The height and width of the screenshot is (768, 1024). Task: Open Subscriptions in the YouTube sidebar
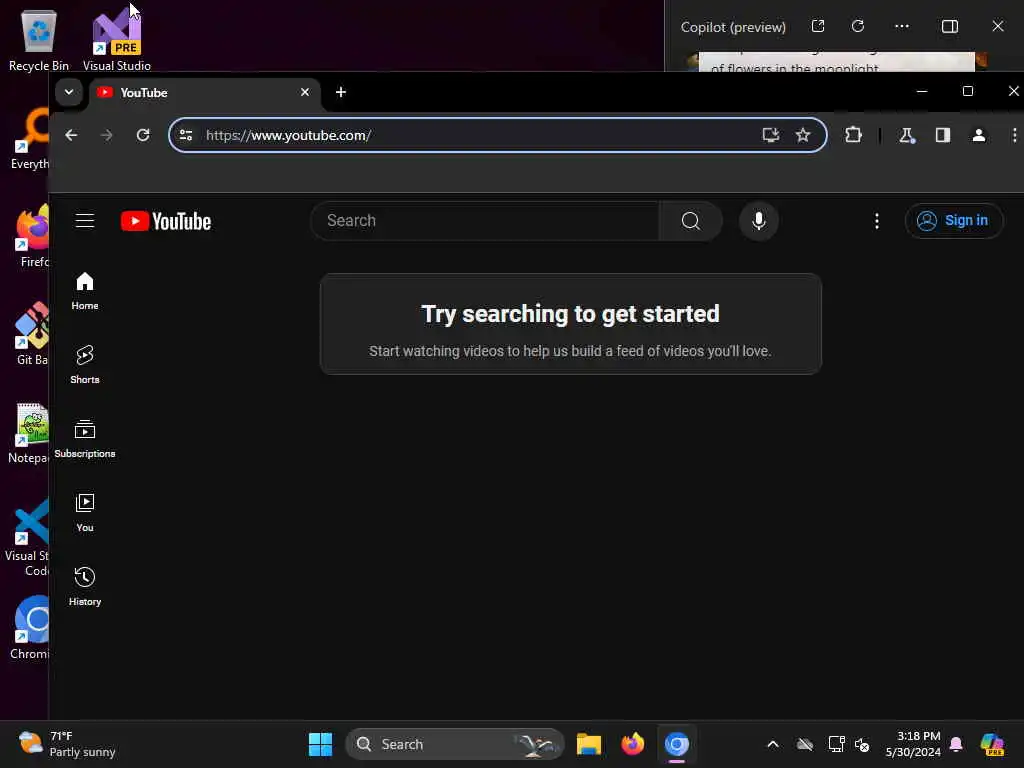pos(85,439)
